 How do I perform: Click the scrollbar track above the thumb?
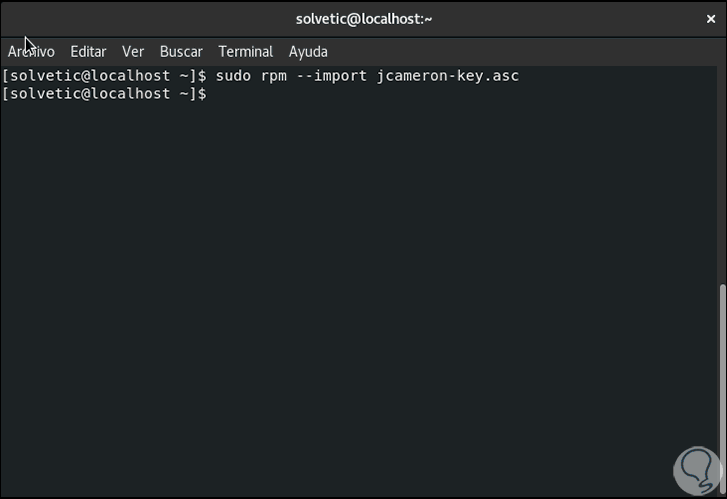click(x=722, y=170)
